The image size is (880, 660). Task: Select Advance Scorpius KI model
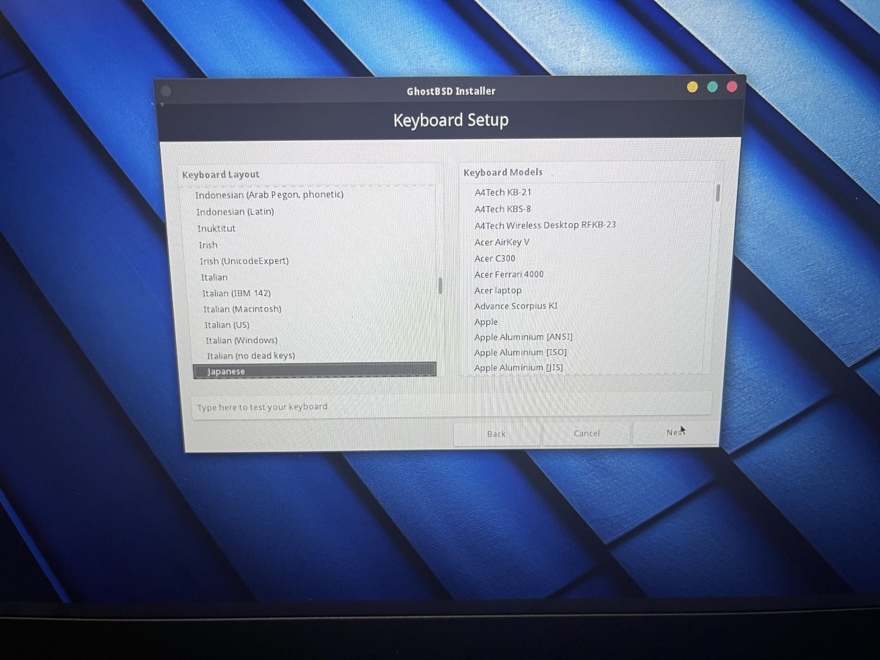(x=515, y=306)
